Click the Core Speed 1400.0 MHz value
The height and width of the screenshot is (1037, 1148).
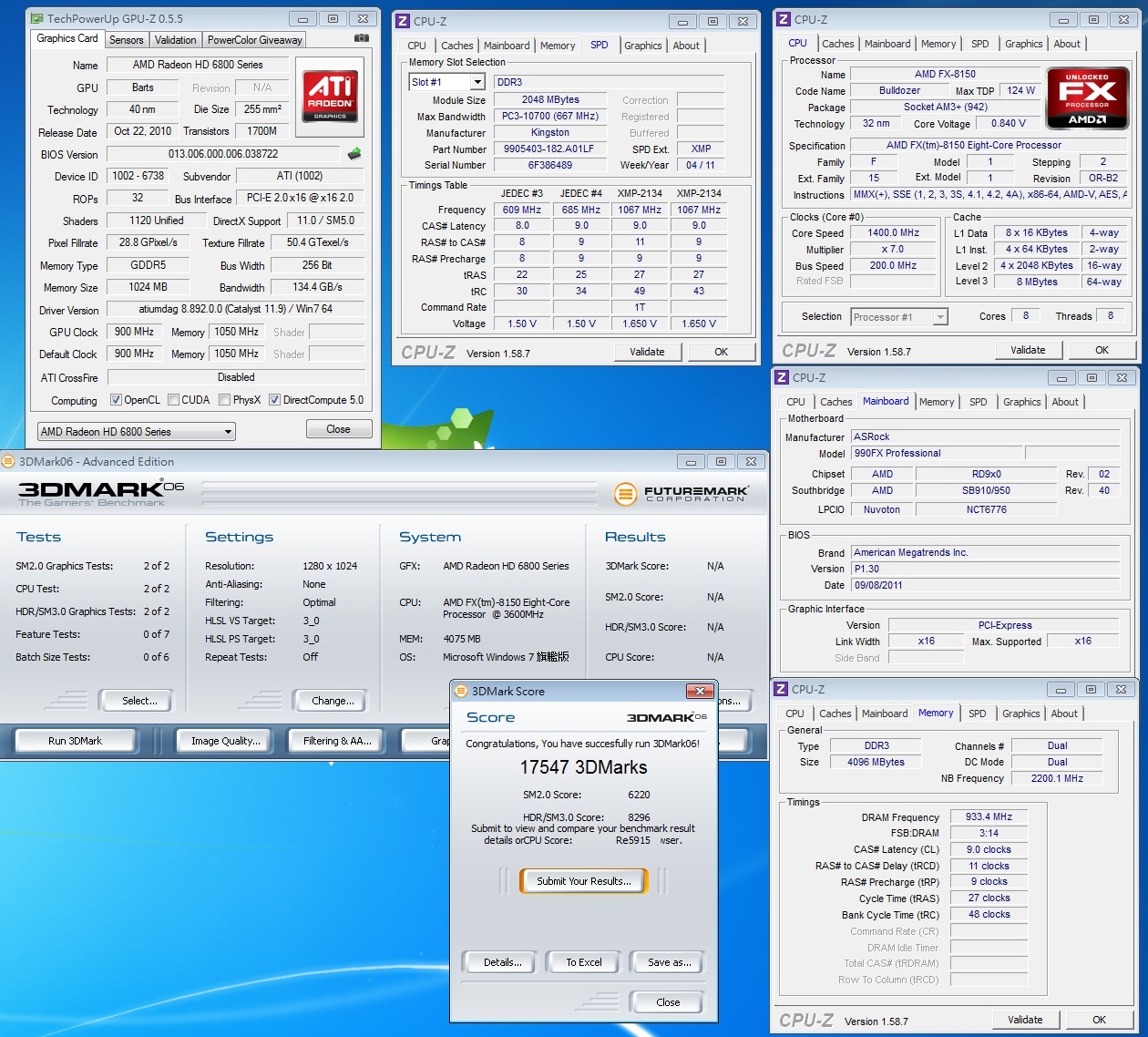893,232
